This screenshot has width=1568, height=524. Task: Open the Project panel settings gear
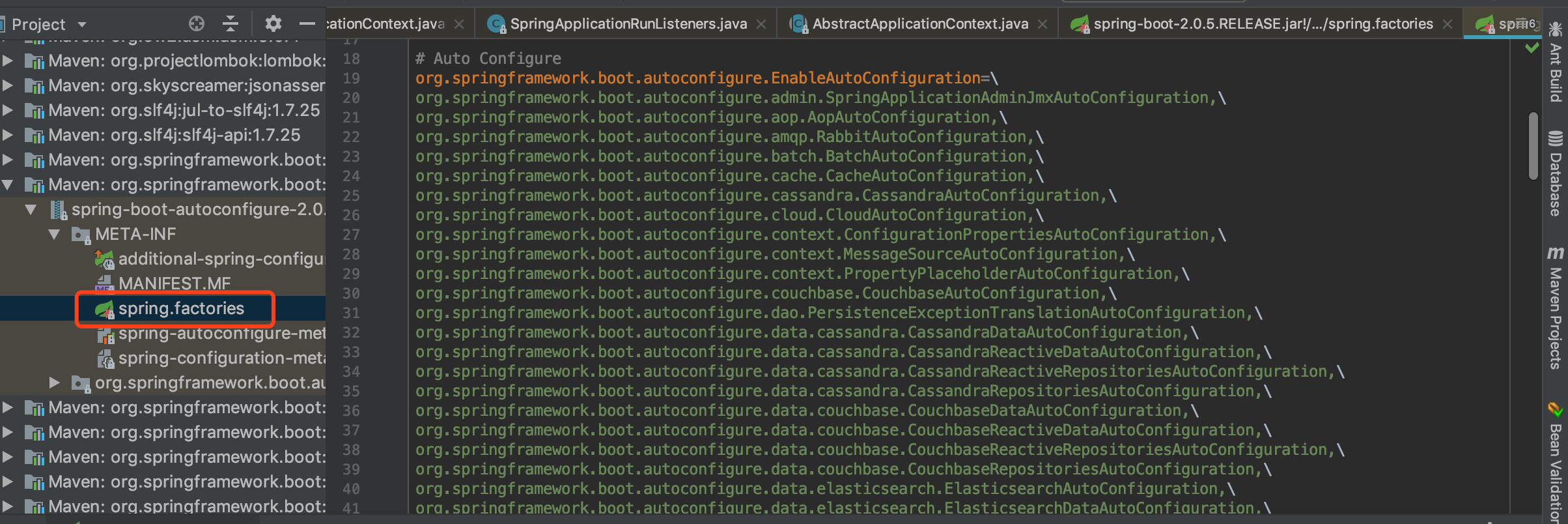click(273, 24)
